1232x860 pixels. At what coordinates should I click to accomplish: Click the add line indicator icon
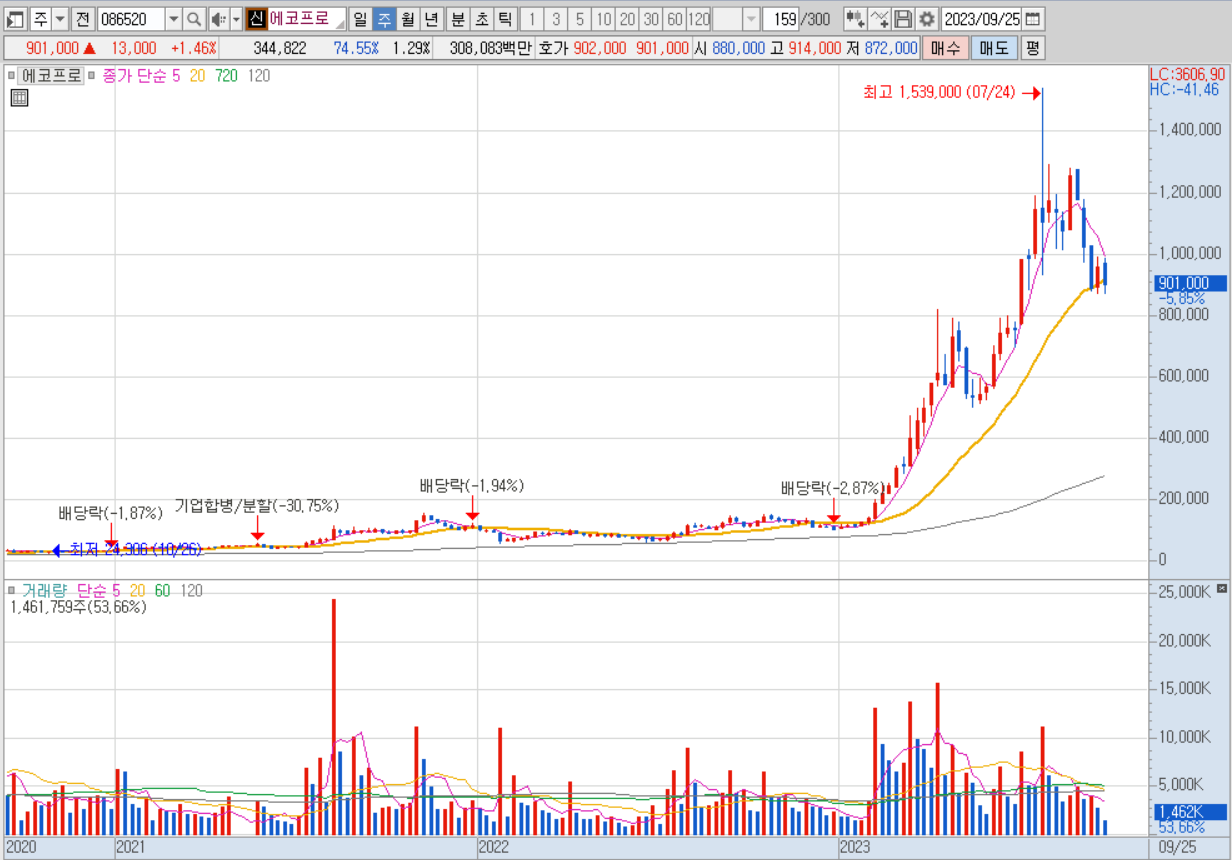(879, 19)
